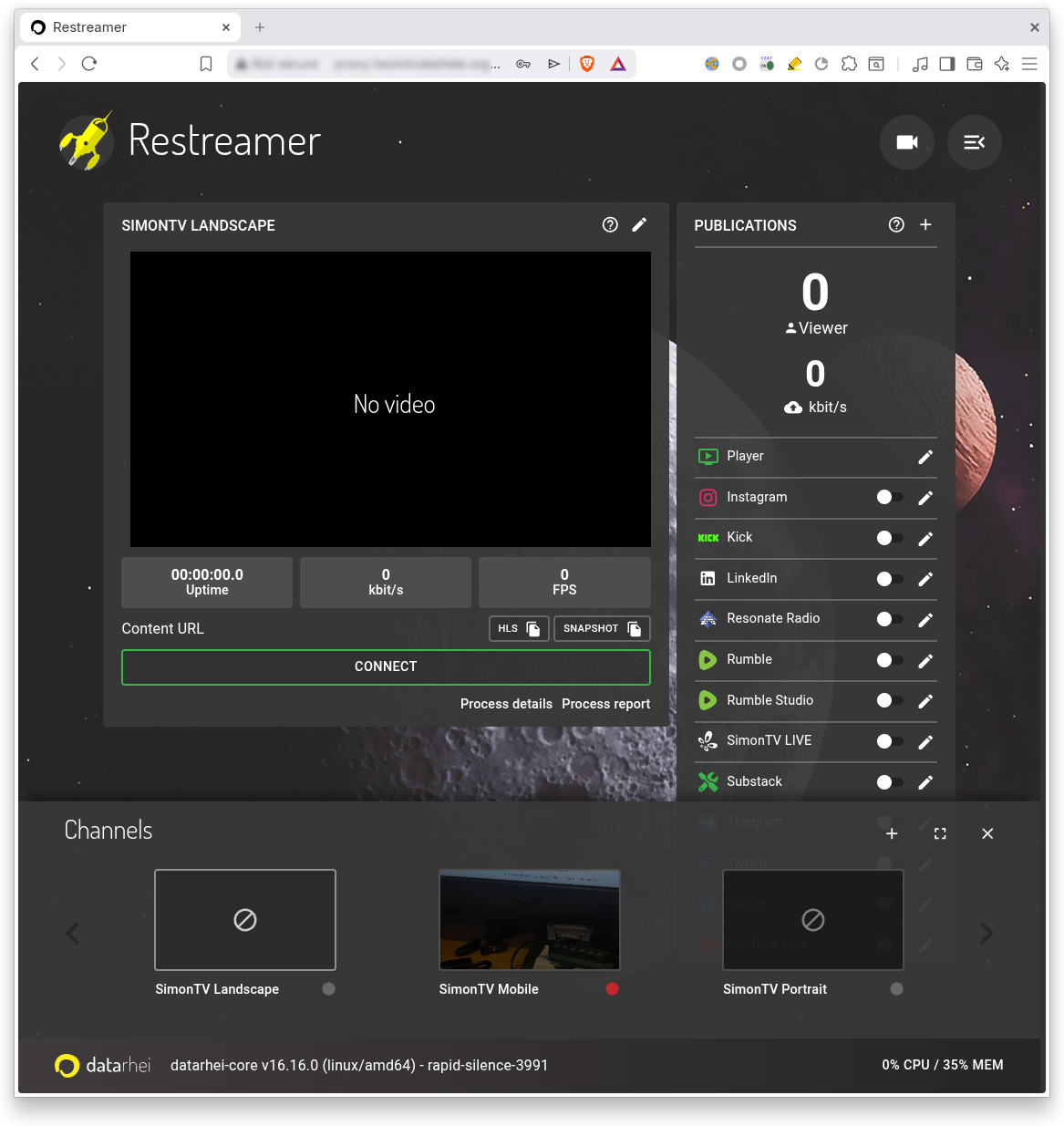Screen dimensions: 1064x1126
Task: Copy the SNAPSHOT content URL
Action: (602, 628)
